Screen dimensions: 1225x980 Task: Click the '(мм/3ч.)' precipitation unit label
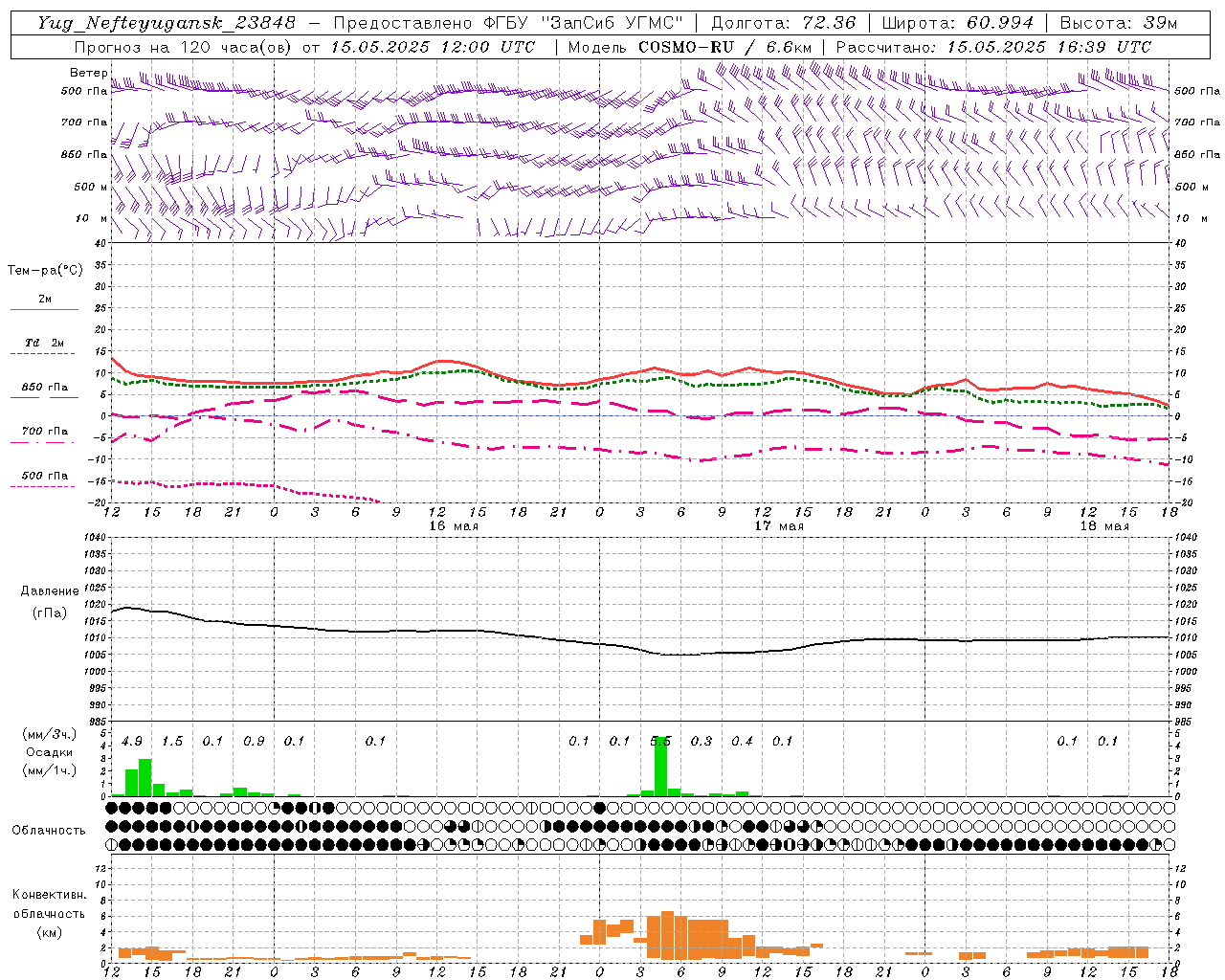(49, 734)
